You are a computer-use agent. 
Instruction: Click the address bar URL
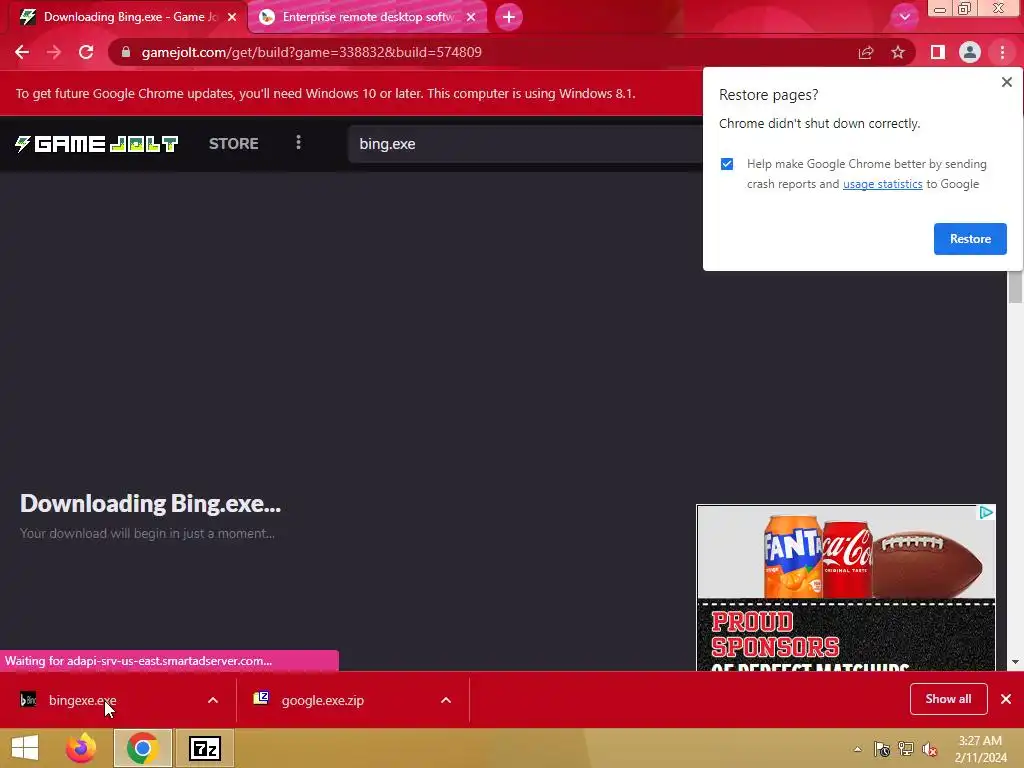tap(312, 52)
